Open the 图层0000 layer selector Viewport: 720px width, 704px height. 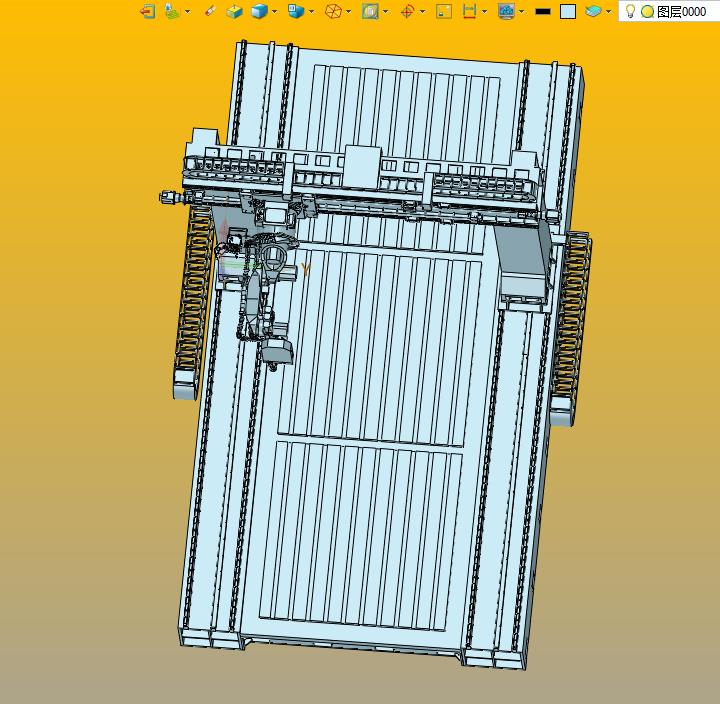click(669, 11)
